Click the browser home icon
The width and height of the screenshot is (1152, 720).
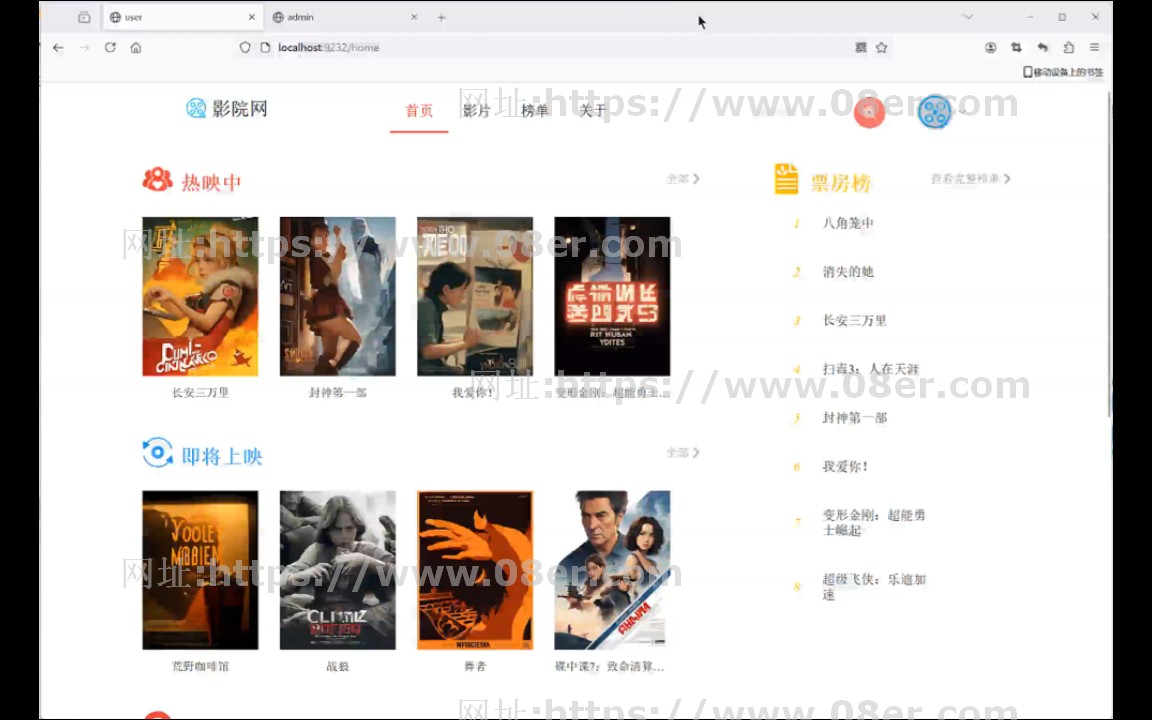(136, 48)
